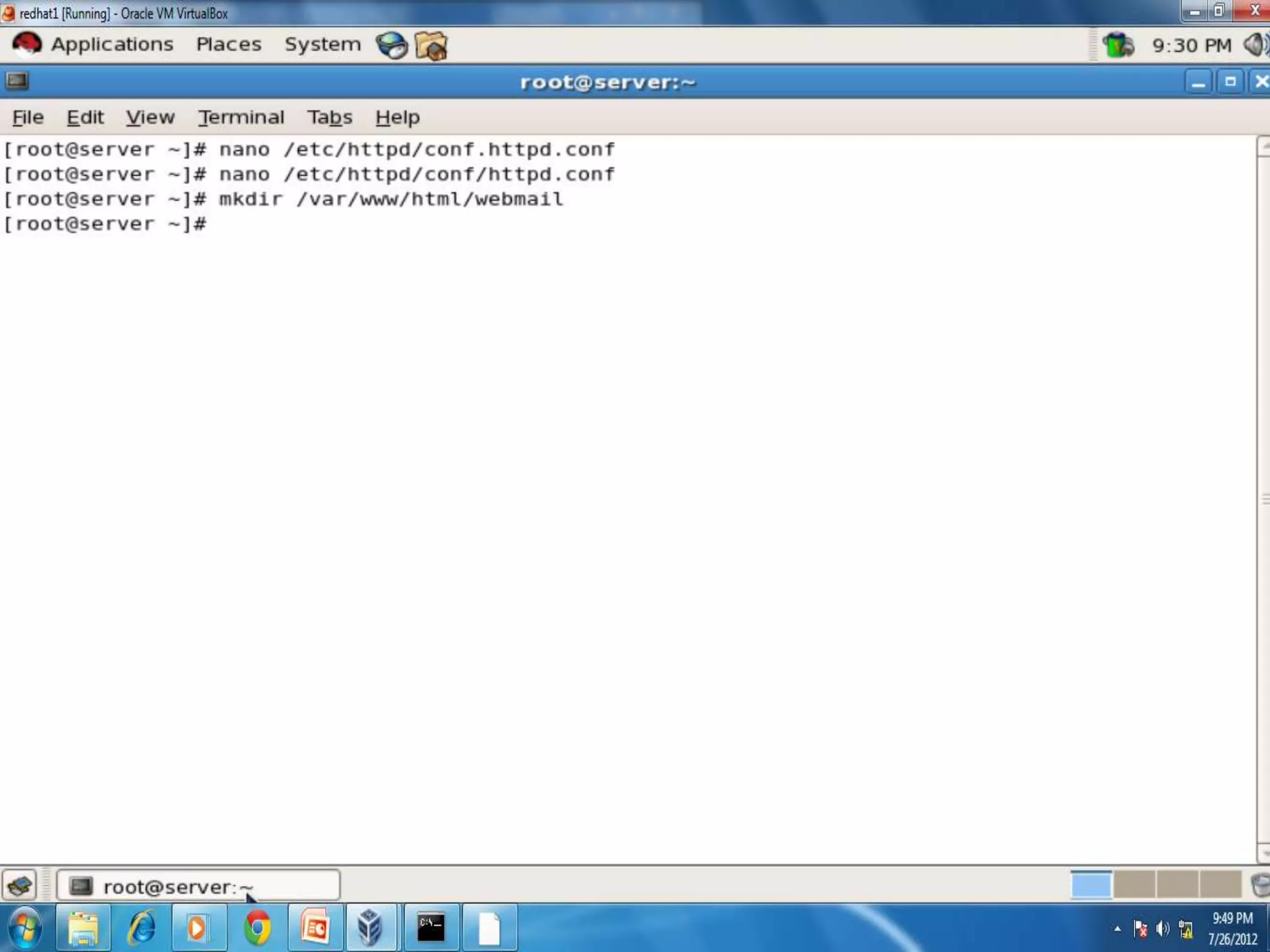
Task: Open Google Chrome from the Windows taskbar
Action: pos(257,928)
